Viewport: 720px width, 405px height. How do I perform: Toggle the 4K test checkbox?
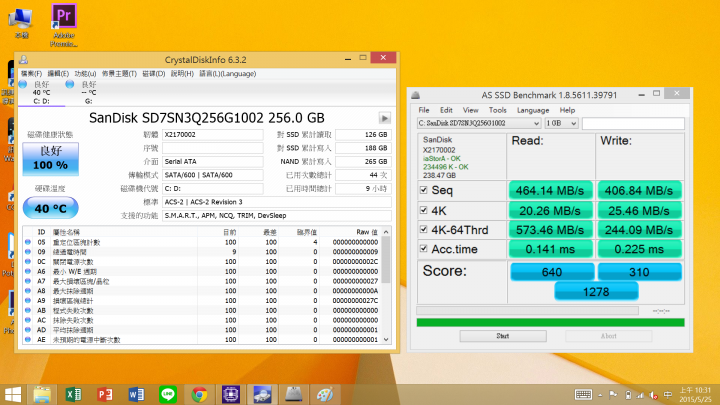pos(423,210)
